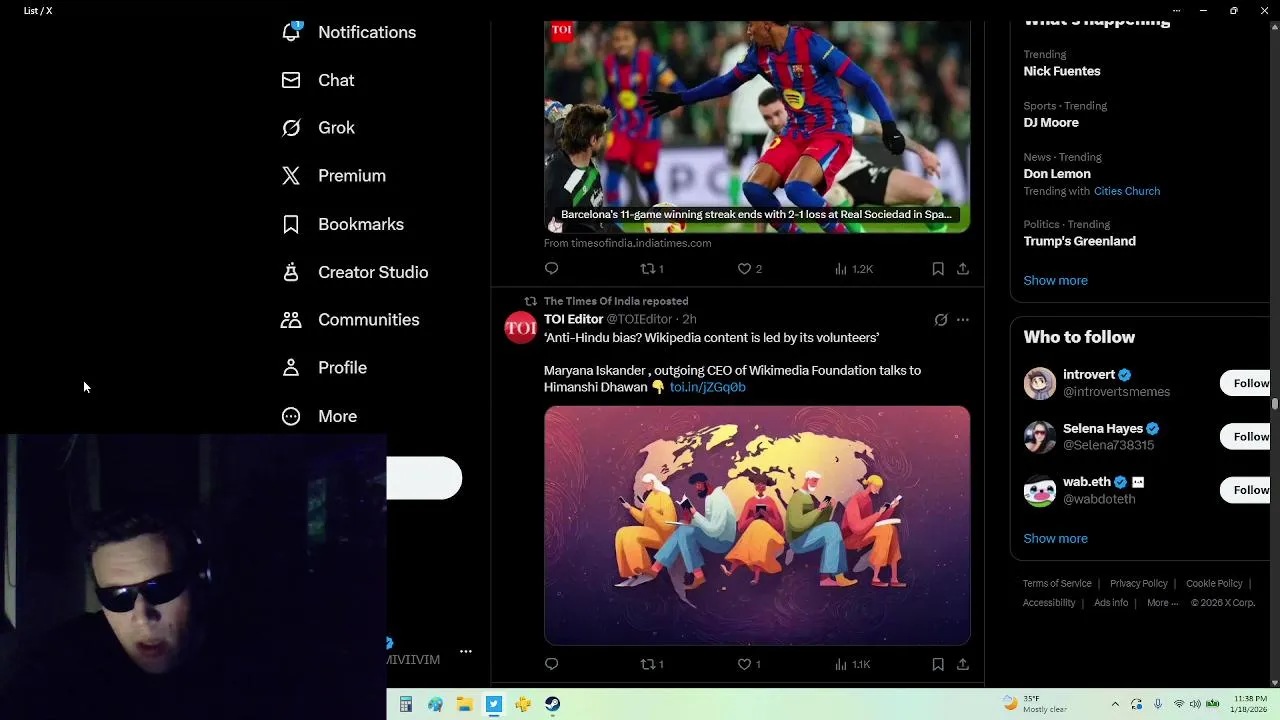Screen dimensions: 1280x720
Task: Click the X Premium logo icon
Action: (x=291, y=176)
